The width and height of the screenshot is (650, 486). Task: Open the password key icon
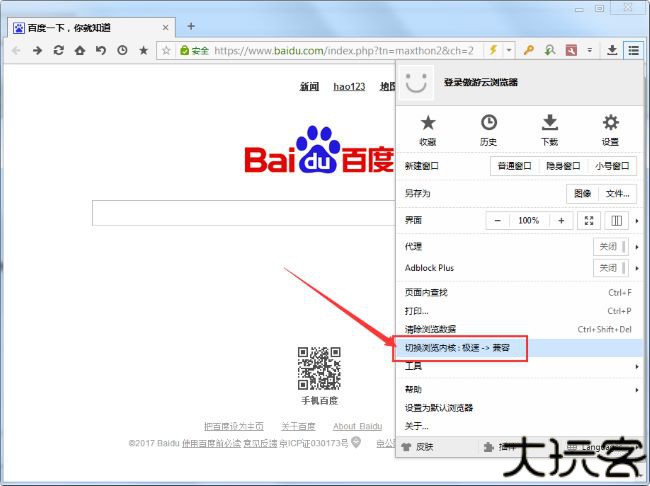(x=528, y=51)
